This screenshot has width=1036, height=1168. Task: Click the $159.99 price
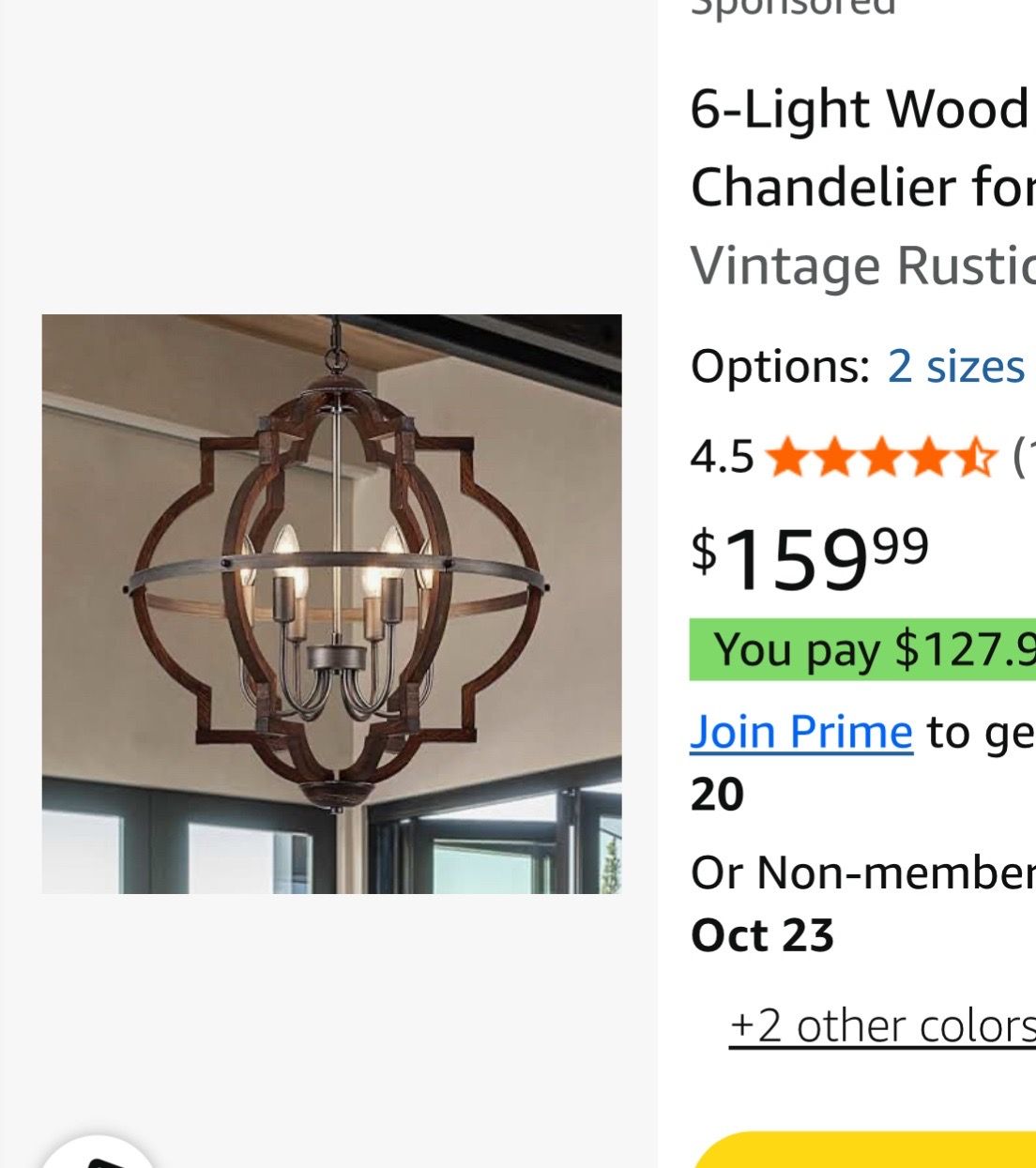(810, 559)
